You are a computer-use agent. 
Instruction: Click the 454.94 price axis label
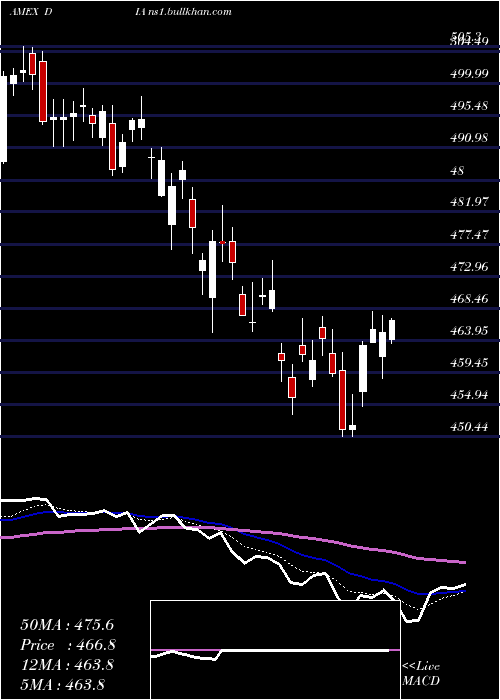469,395
